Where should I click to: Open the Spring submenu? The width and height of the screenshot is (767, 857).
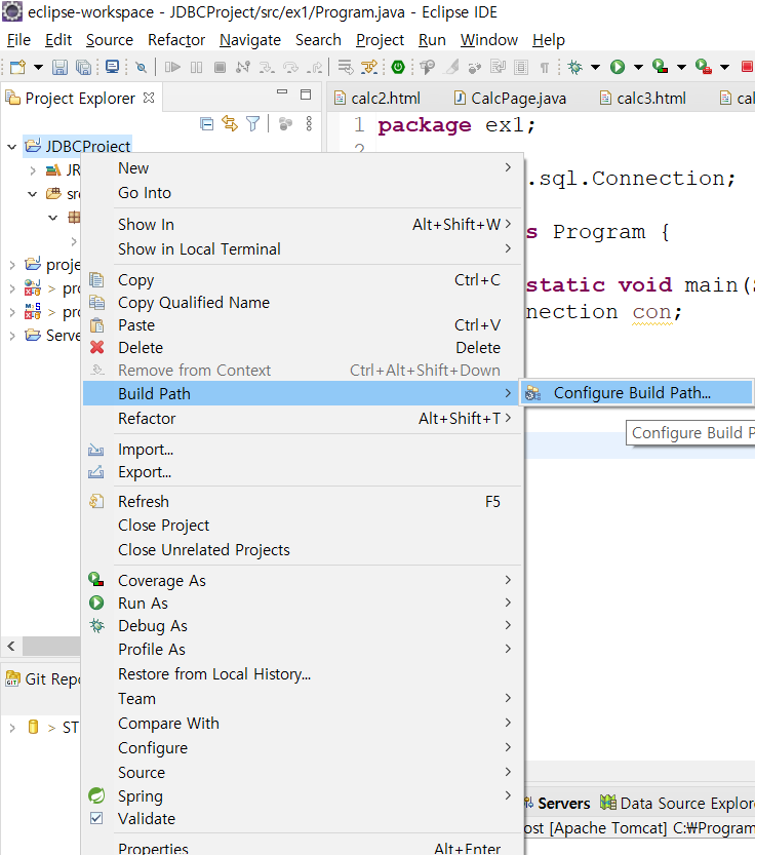point(302,796)
